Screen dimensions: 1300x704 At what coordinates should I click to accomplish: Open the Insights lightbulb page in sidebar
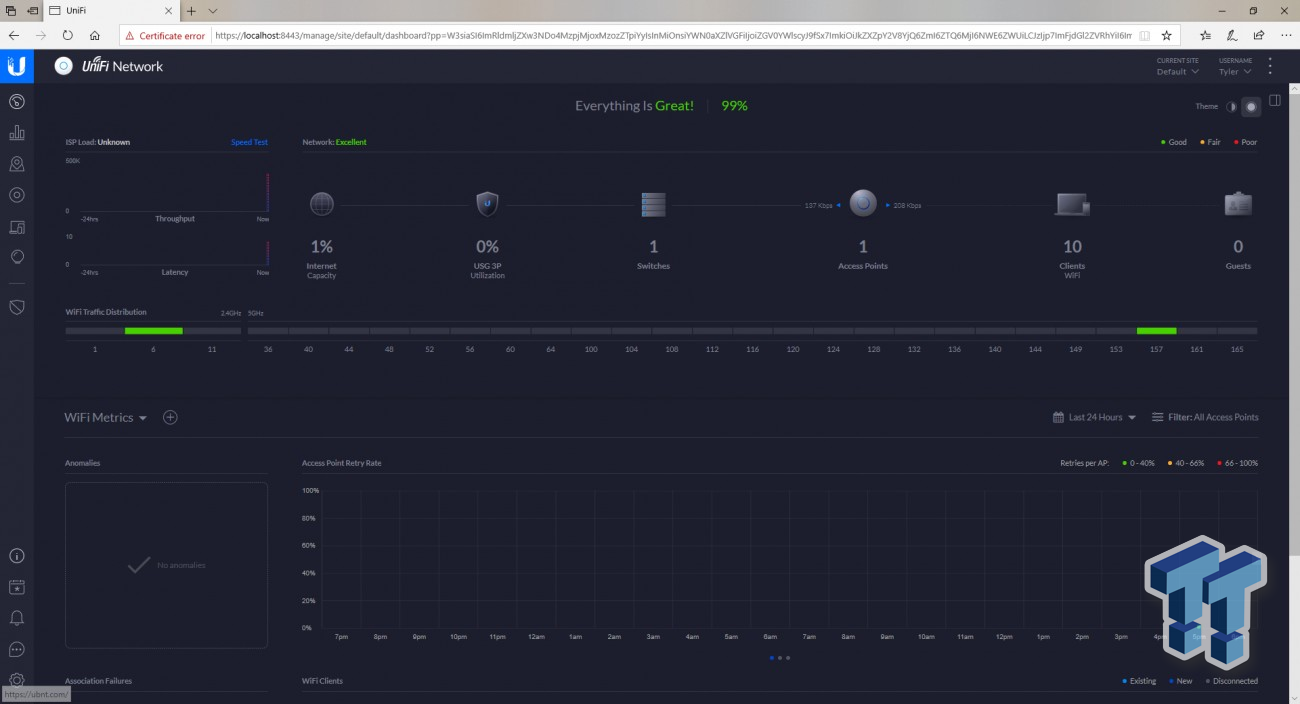point(16,257)
